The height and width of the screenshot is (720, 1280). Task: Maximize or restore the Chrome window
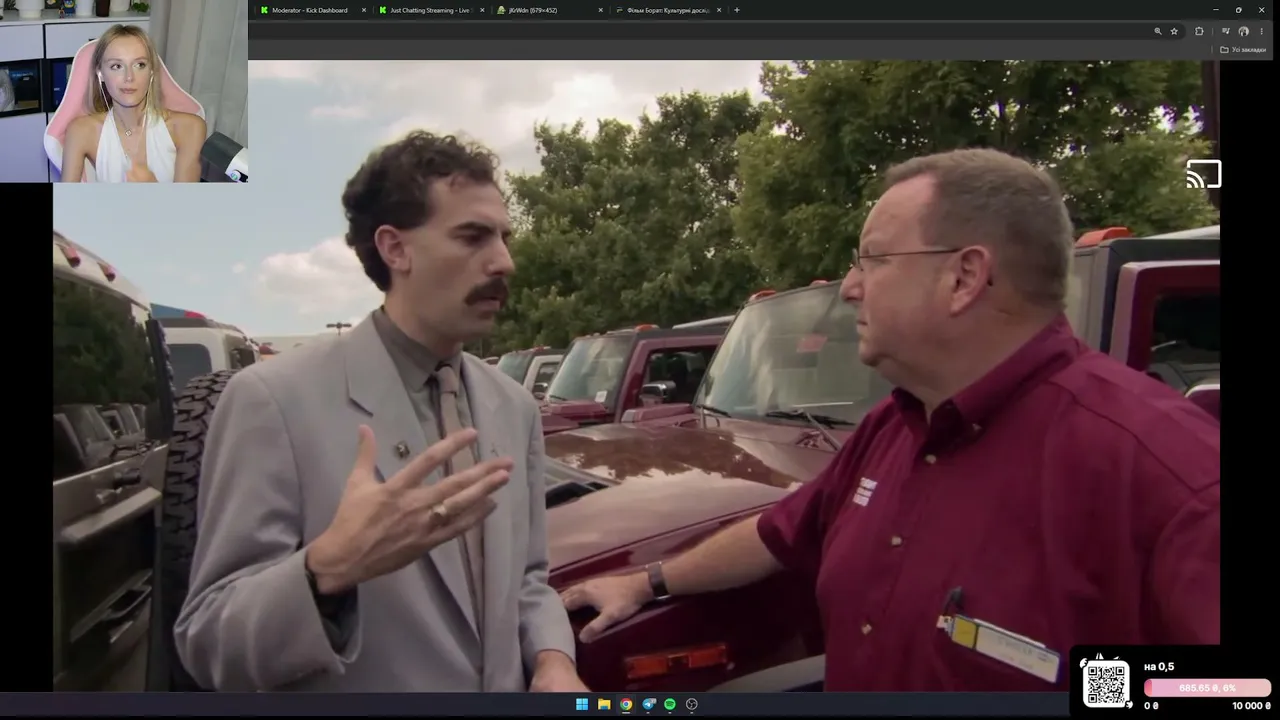[1239, 10]
